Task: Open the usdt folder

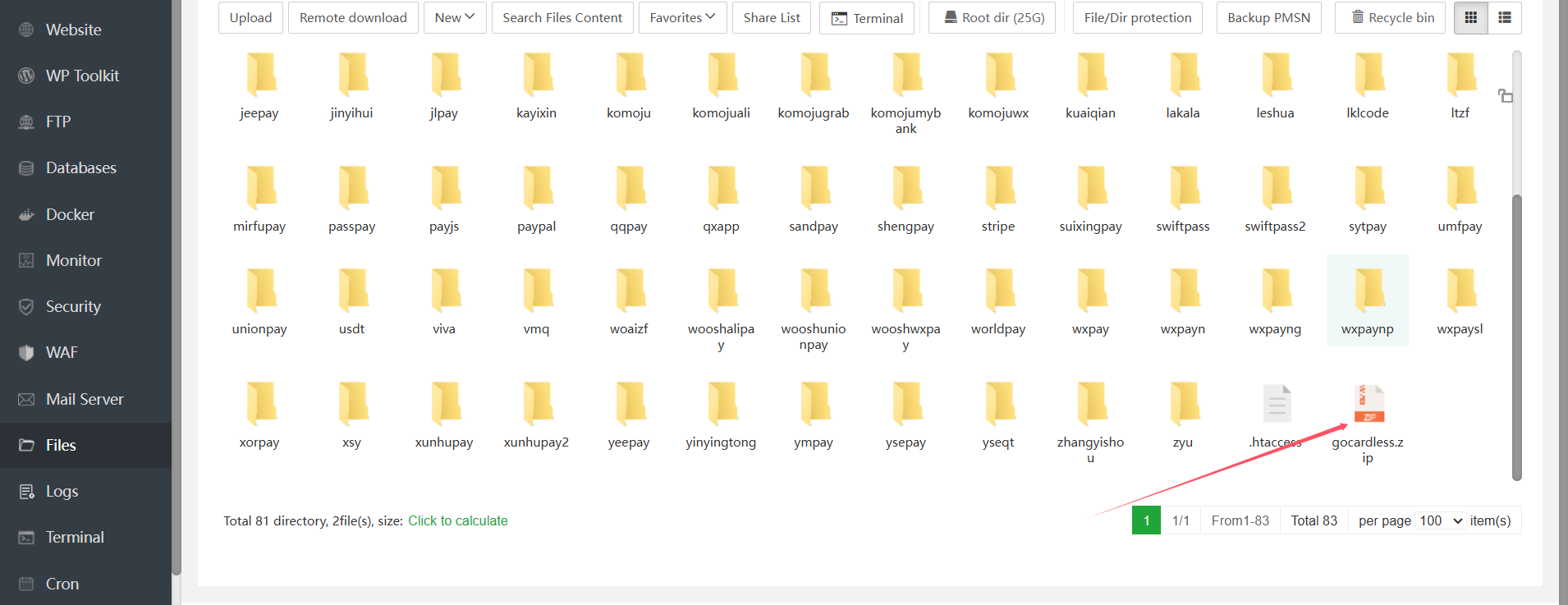Action: tap(352, 291)
